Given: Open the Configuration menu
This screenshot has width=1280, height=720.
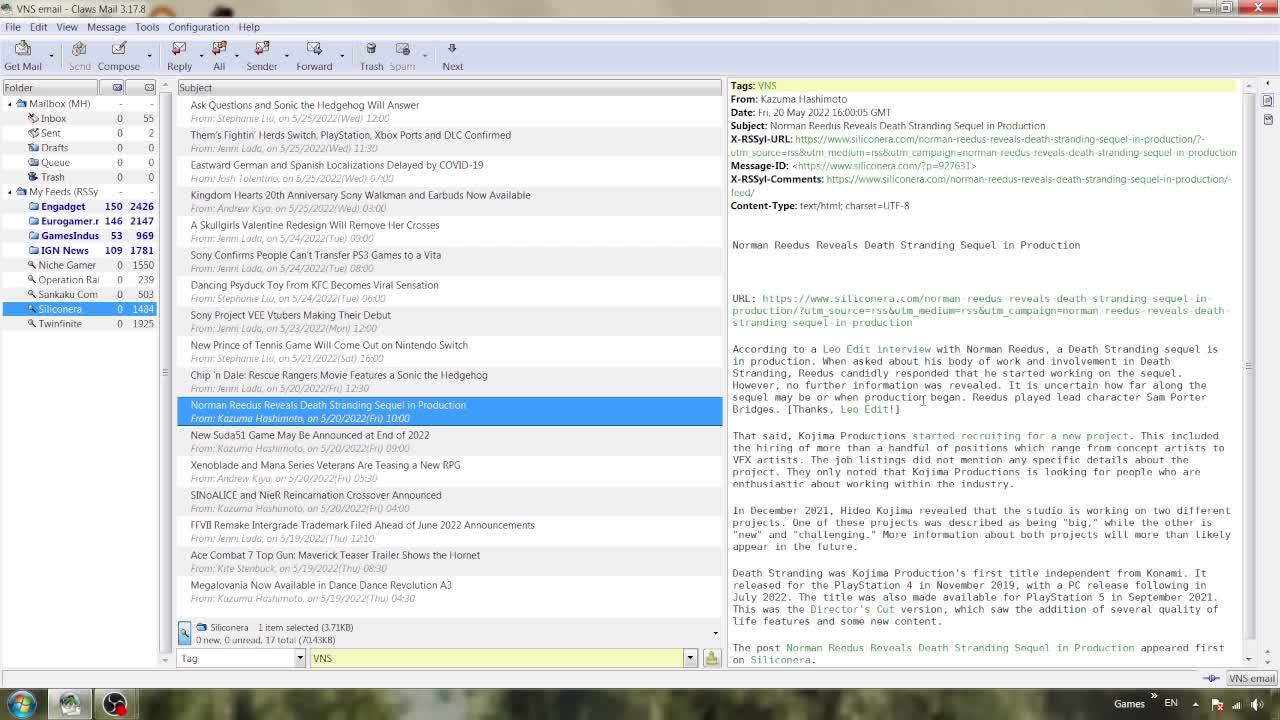Looking at the screenshot, I should pos(198,27).
